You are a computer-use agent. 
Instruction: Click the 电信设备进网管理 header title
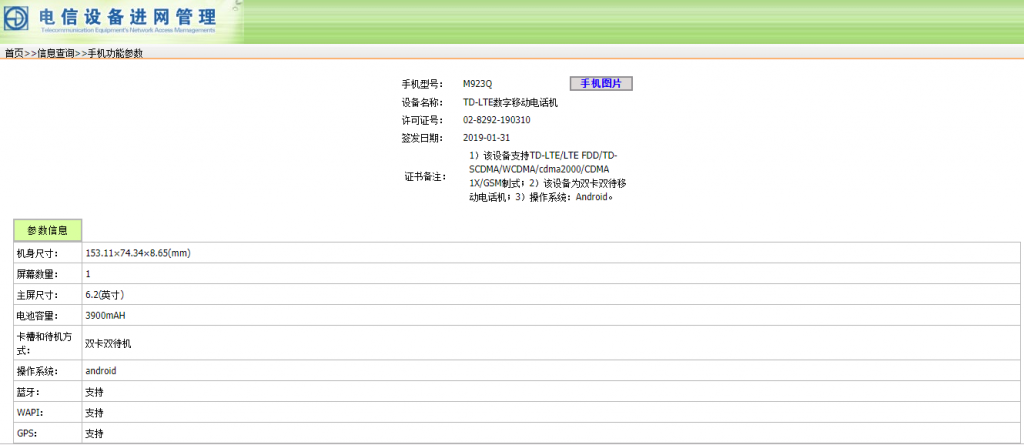pos(127,17)
